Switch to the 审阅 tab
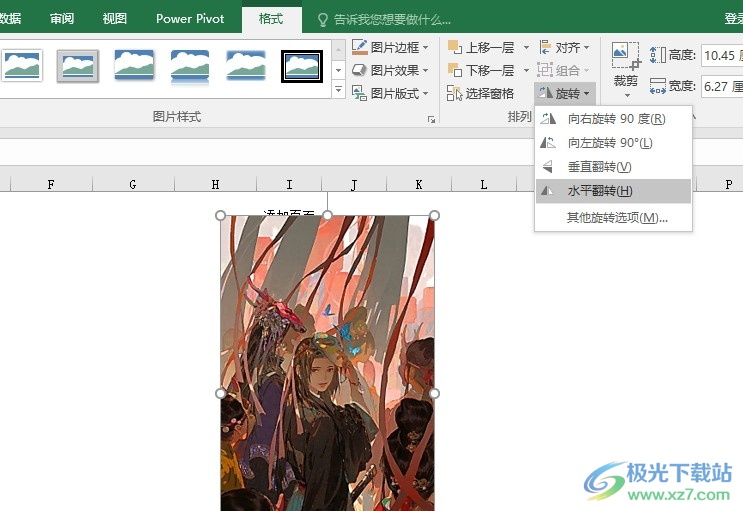 coord(62,18)
